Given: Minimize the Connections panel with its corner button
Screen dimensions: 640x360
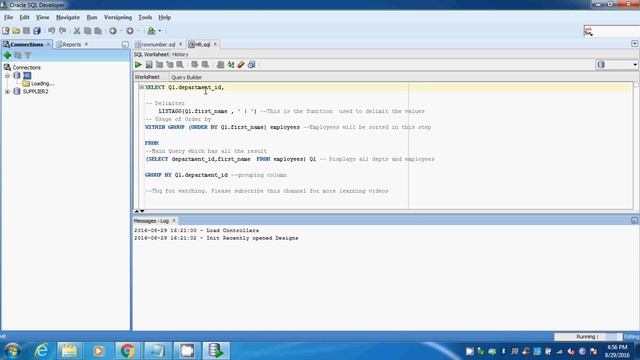Looking at the screenshot, I should pyautogui.click(x=125, y=44).
